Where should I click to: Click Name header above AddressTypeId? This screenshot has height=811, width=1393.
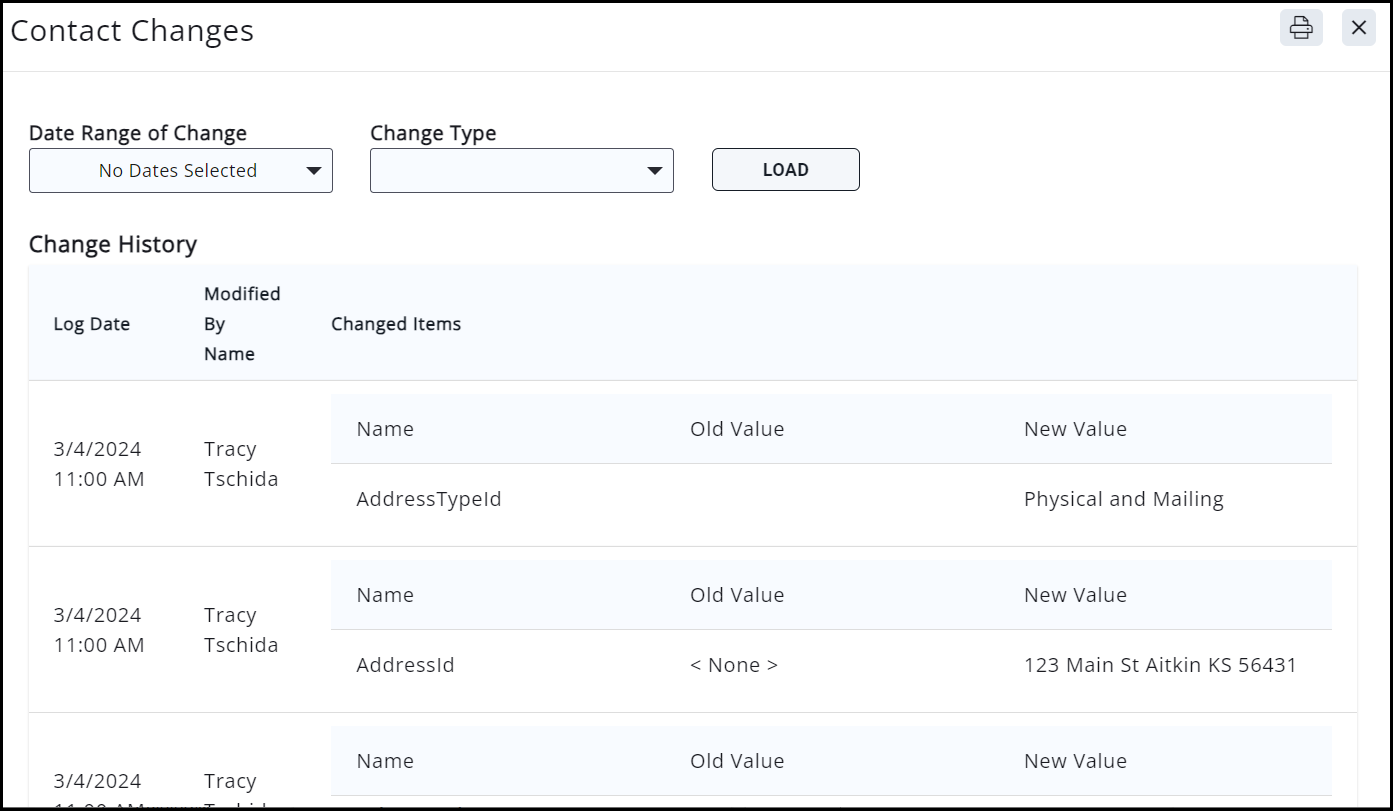(385, 429)
